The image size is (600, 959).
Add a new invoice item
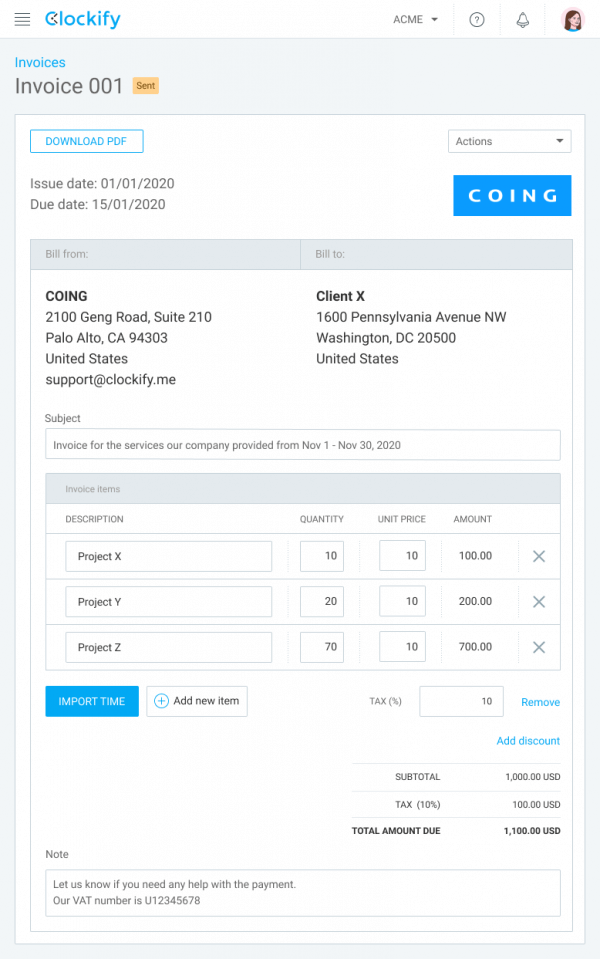pos(197,701)
